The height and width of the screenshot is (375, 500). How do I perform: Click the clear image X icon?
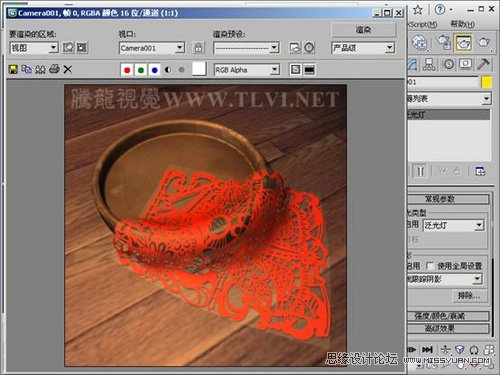(x=68, y=69)
